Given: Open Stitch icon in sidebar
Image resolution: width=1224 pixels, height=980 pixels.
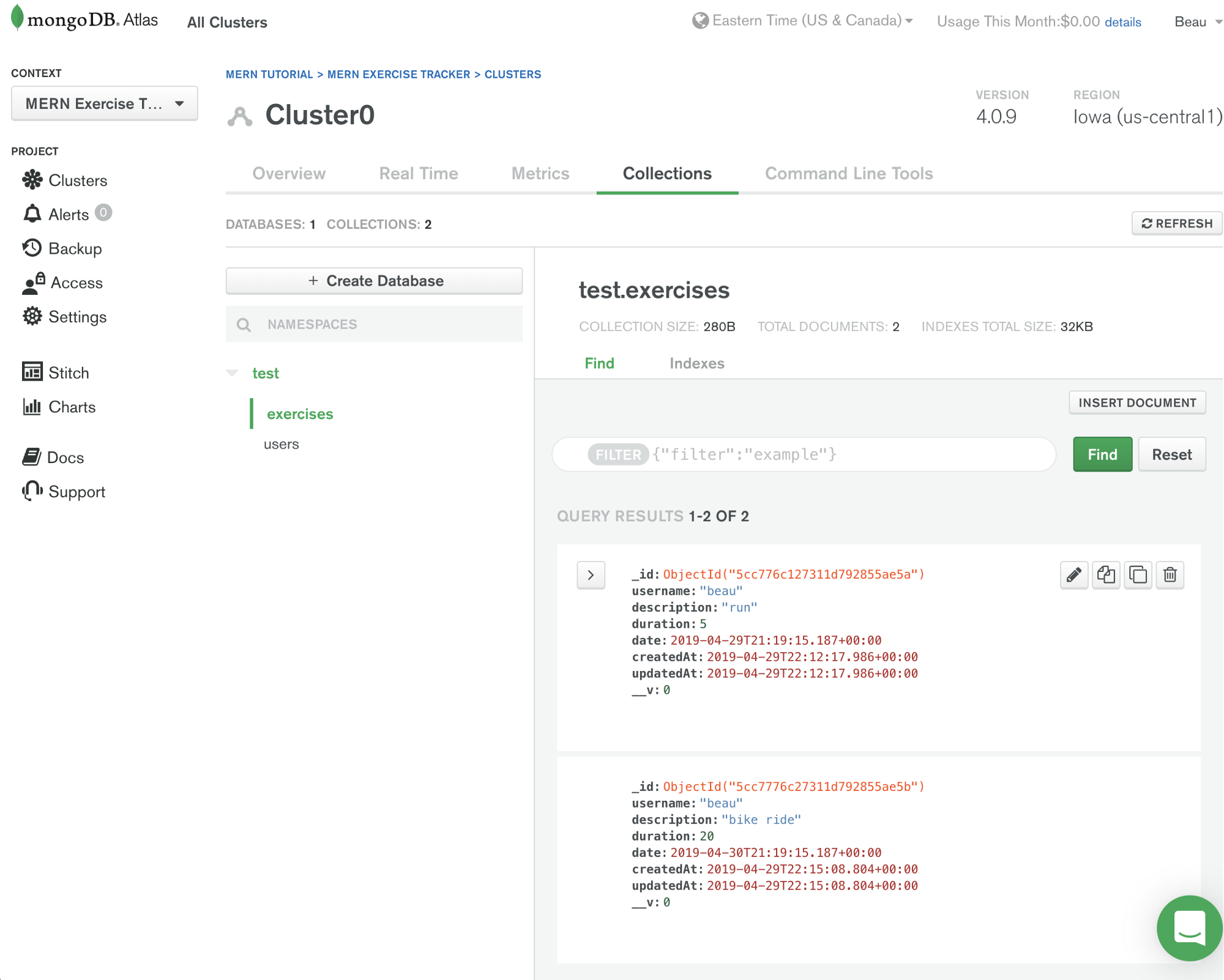Looking at the screenshot, I should point(32,372).
